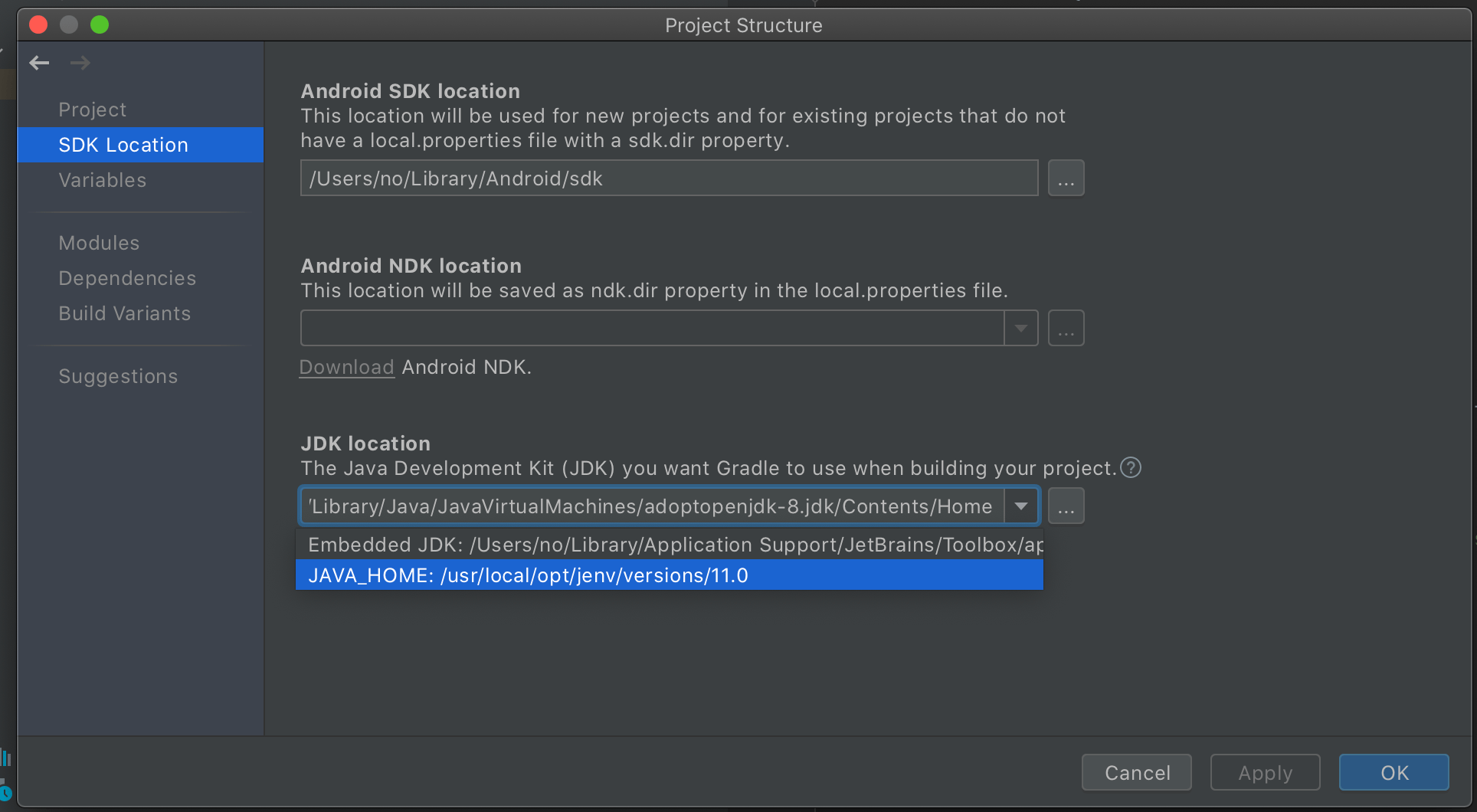Click the Download Android NDK link

pyautogui.click(x=346, y=367)
